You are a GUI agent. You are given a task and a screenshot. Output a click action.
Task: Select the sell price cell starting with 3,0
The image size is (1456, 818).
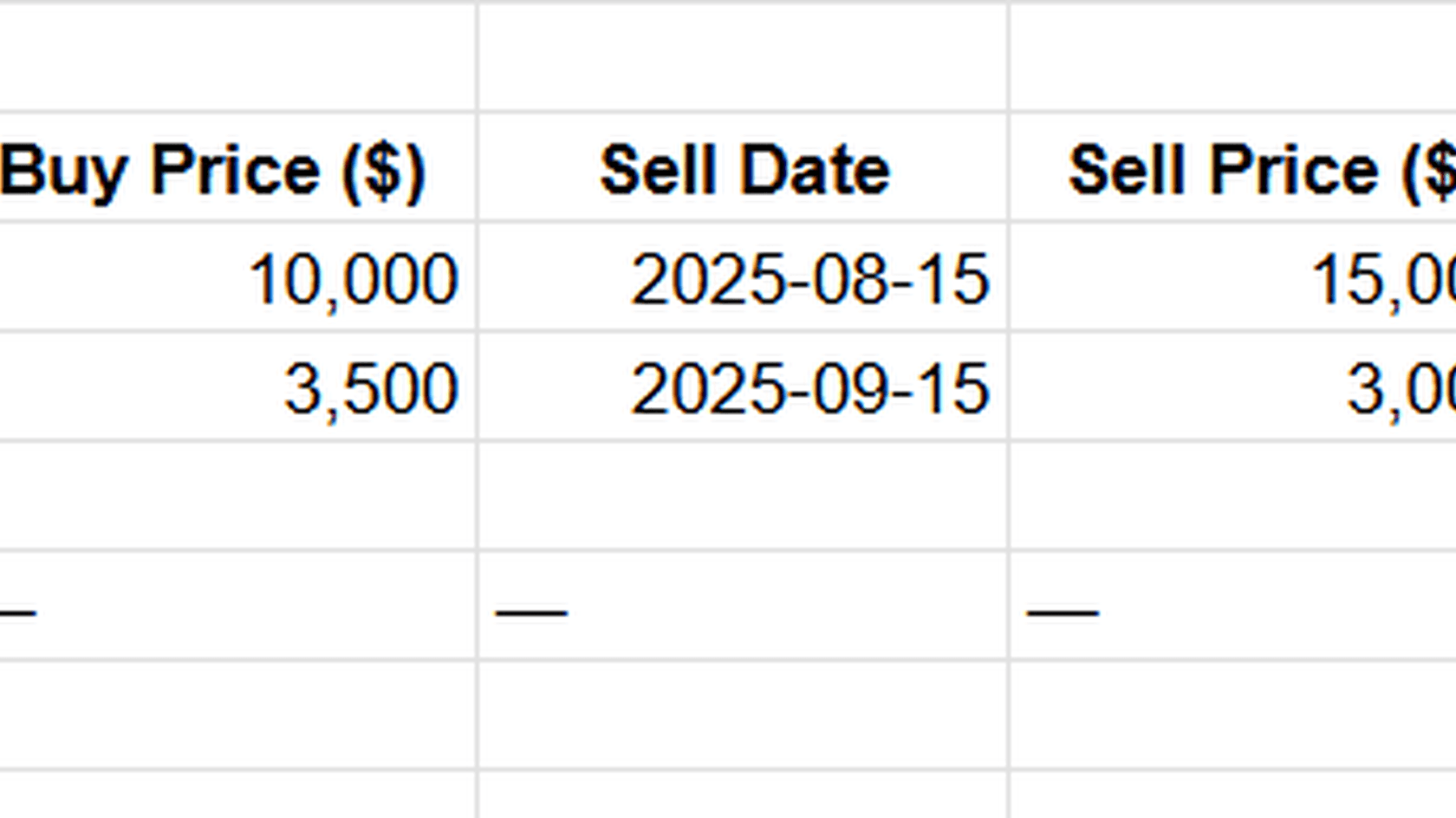point(1233,386)
